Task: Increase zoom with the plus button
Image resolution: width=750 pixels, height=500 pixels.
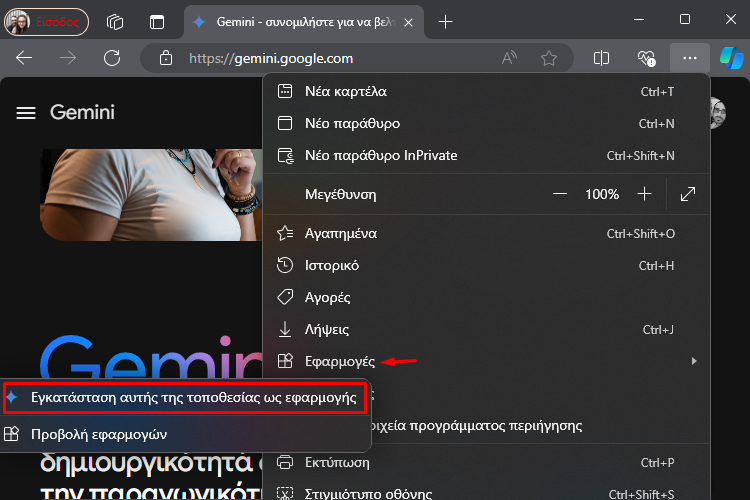Action: (x=644, y=194)
